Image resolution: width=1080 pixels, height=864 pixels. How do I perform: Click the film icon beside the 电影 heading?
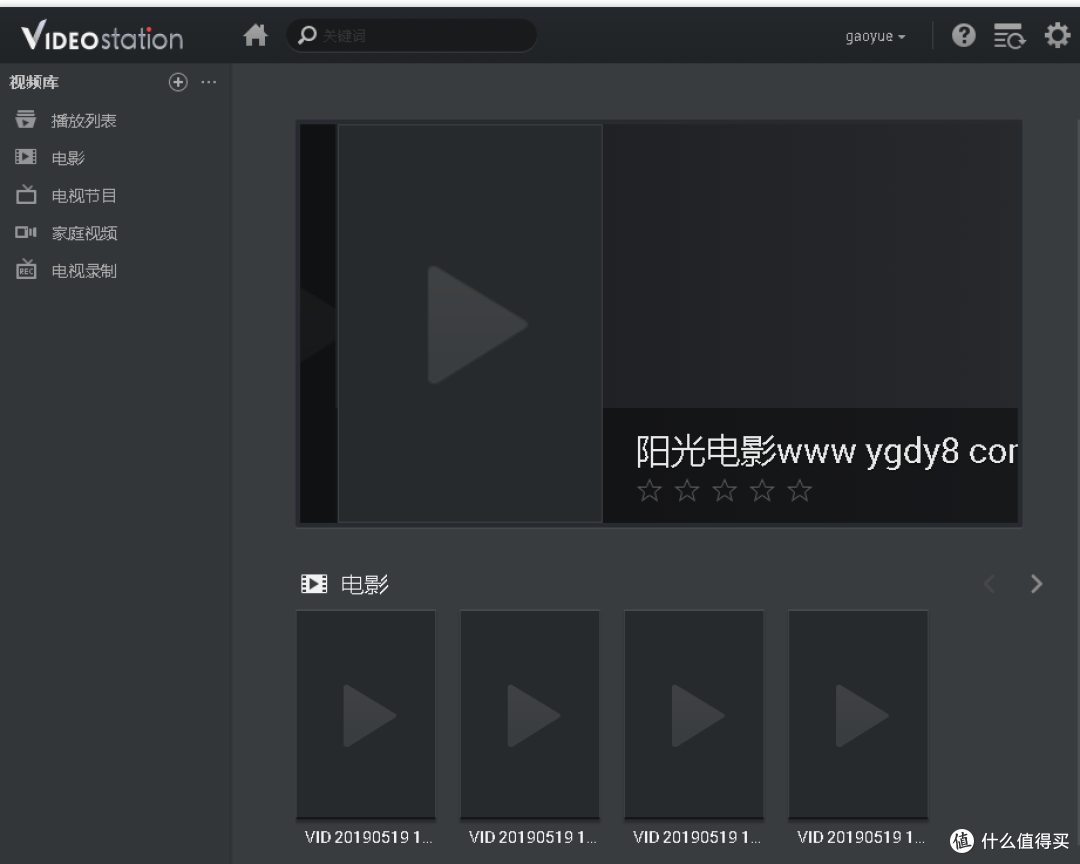click(x=314, y=584)
